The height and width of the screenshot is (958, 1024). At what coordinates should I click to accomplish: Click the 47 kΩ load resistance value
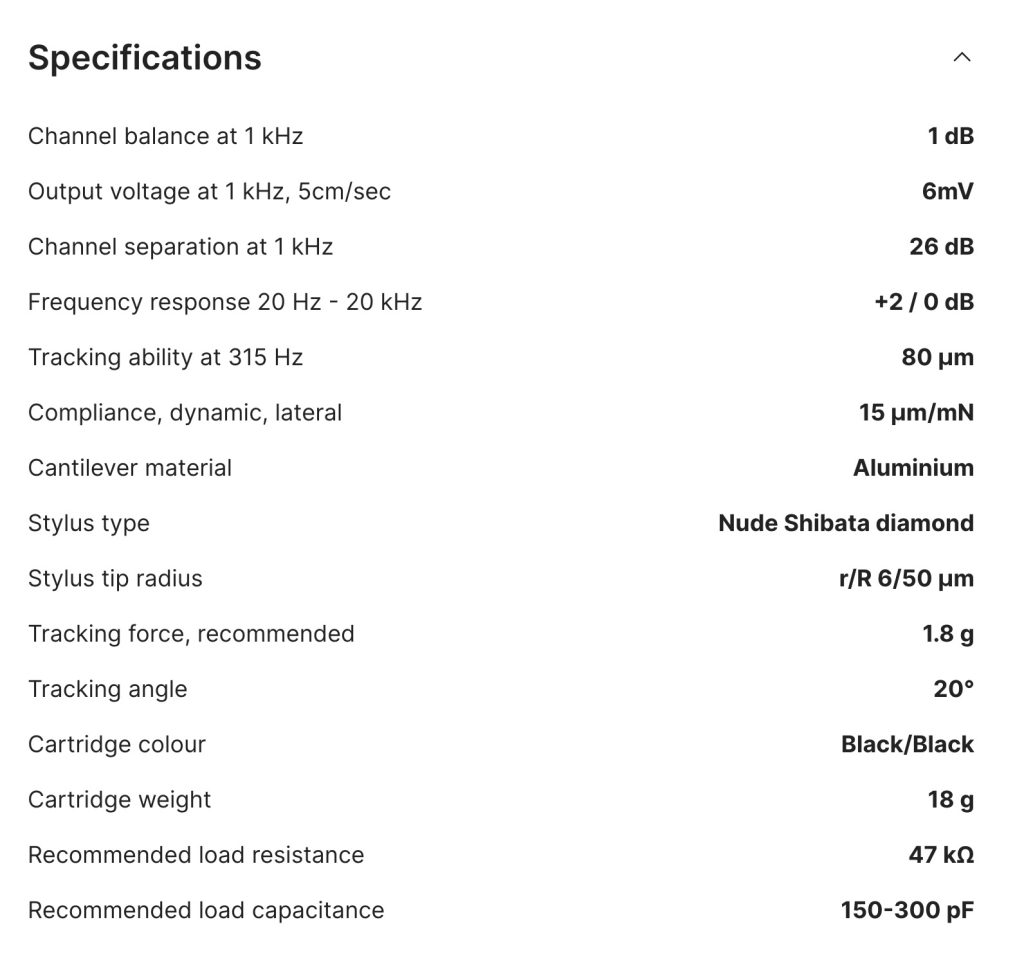click(x=942, y=855)
